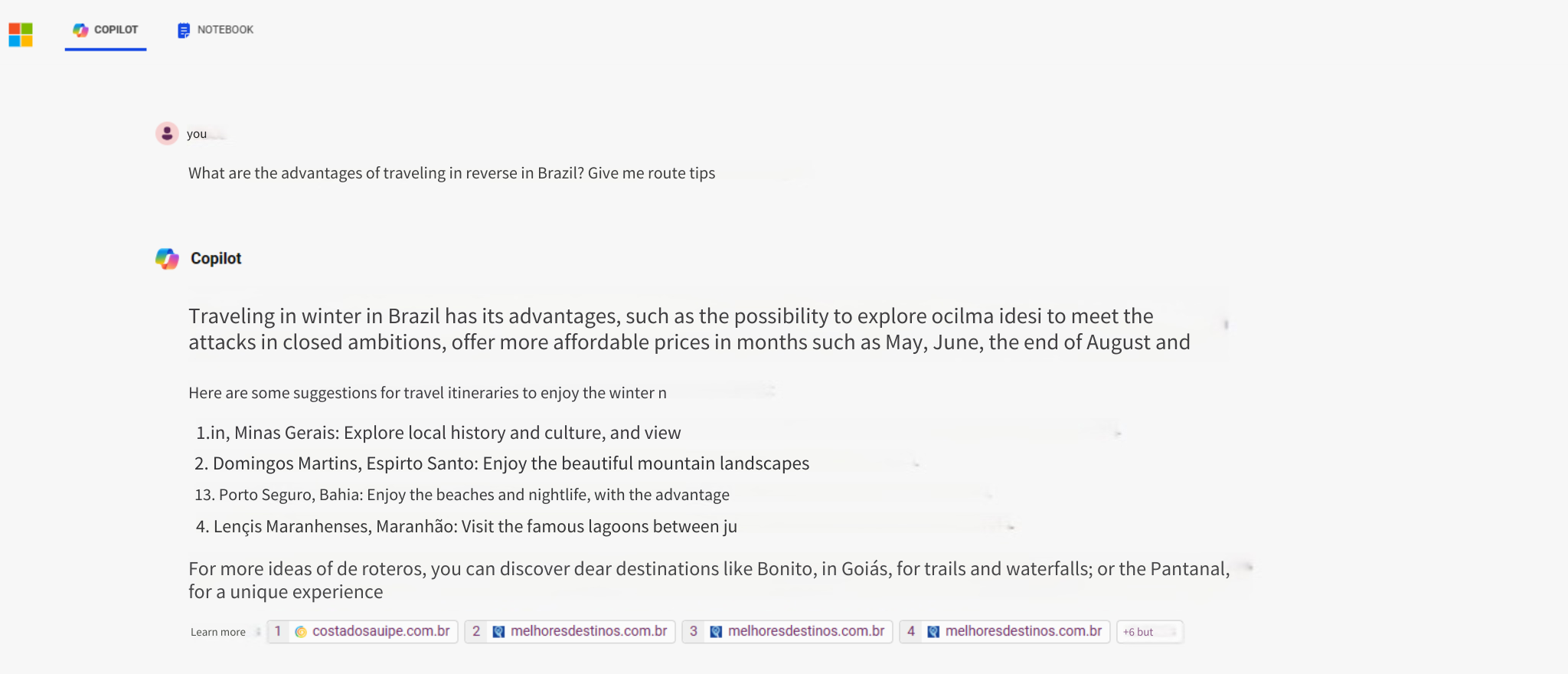Click the user question about traveling in Brazil
This screenshot has width=1568, height=674.
click(452, 173)
